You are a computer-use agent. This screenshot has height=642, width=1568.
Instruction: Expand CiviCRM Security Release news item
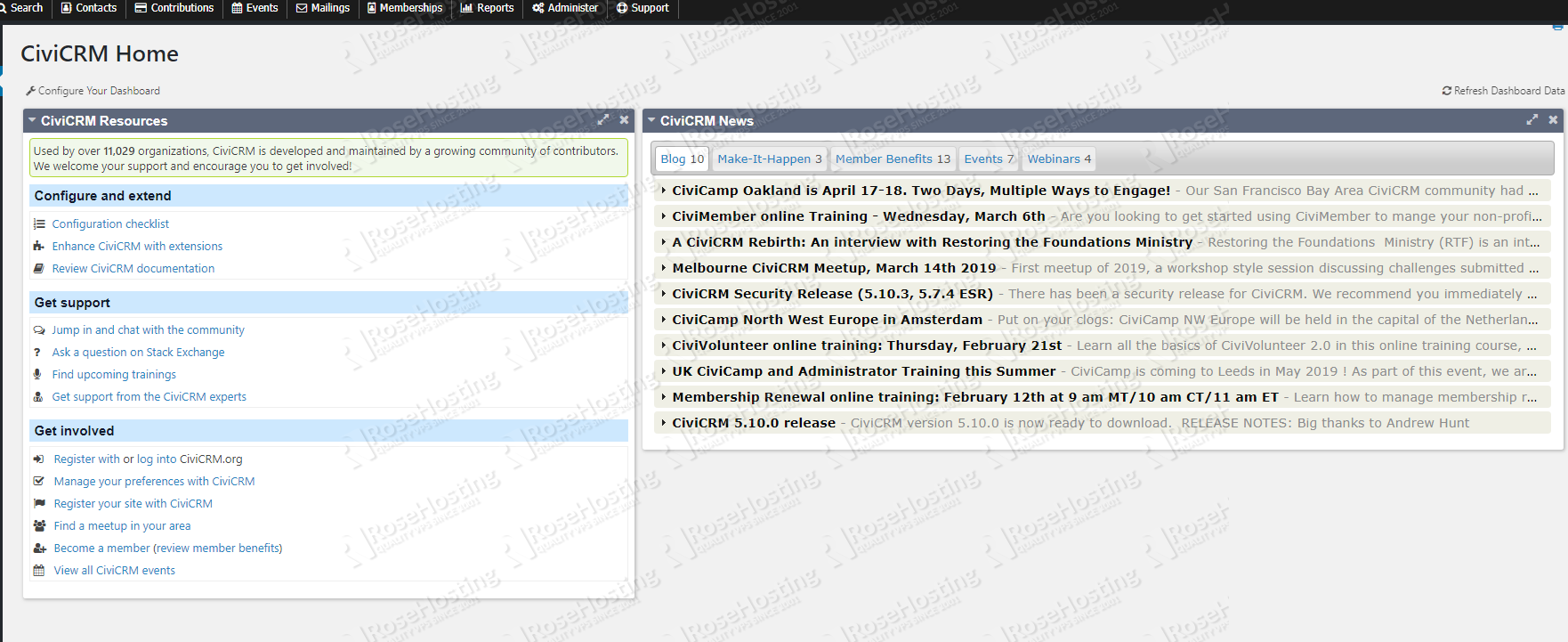(x=1103, y=294)
